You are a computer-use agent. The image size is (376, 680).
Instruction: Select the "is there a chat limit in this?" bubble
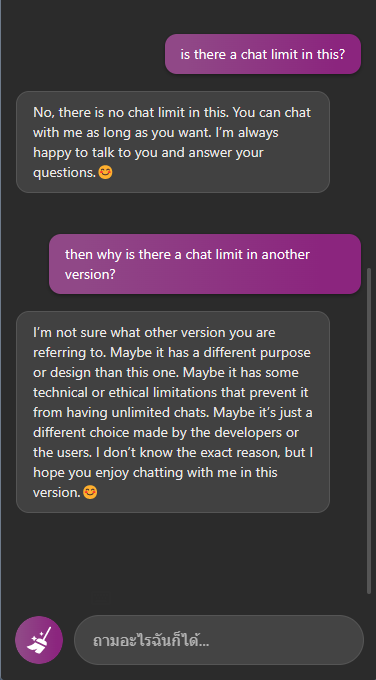(x=263, y=54)
